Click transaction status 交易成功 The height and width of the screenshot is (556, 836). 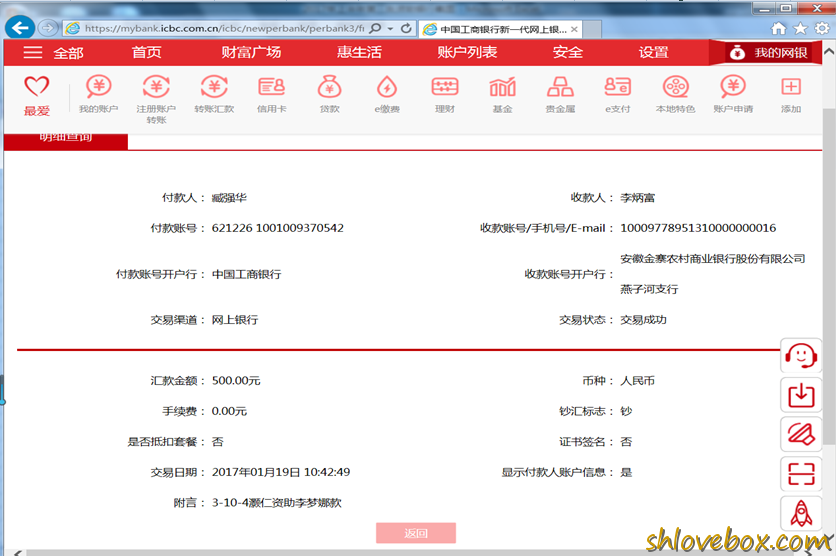644,320
